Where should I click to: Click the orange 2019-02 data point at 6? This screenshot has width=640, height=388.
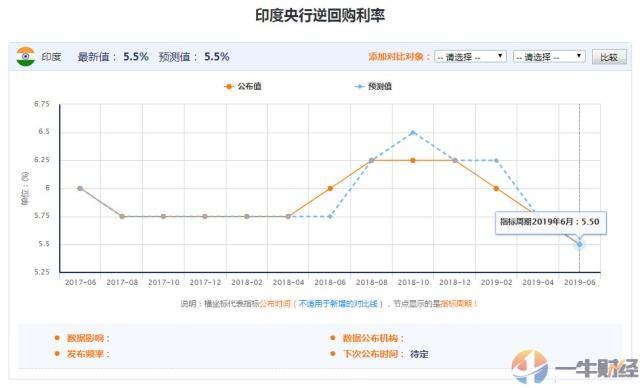pos(496,188)
